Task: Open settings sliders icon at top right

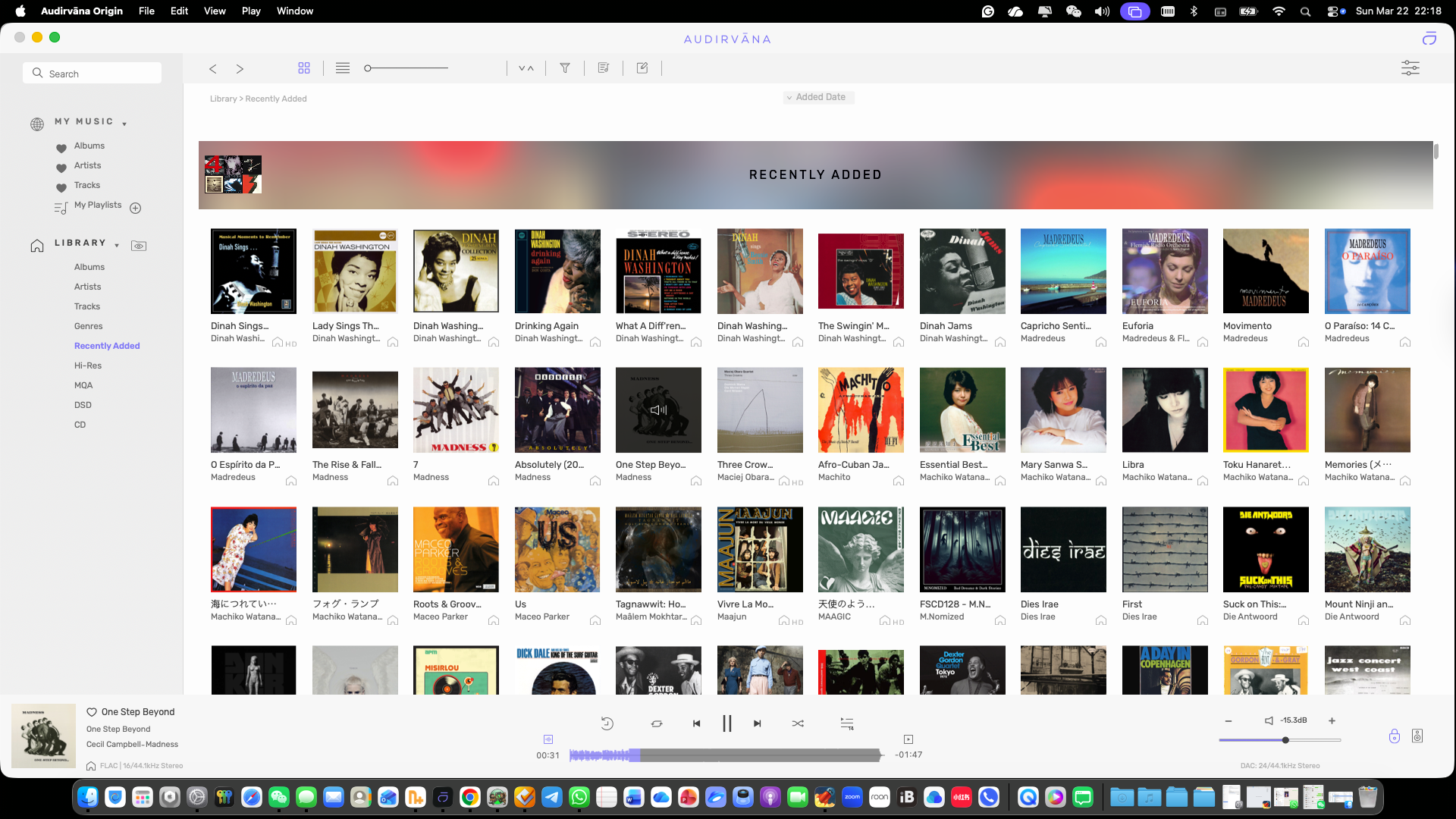Action: pos(1410,68)
